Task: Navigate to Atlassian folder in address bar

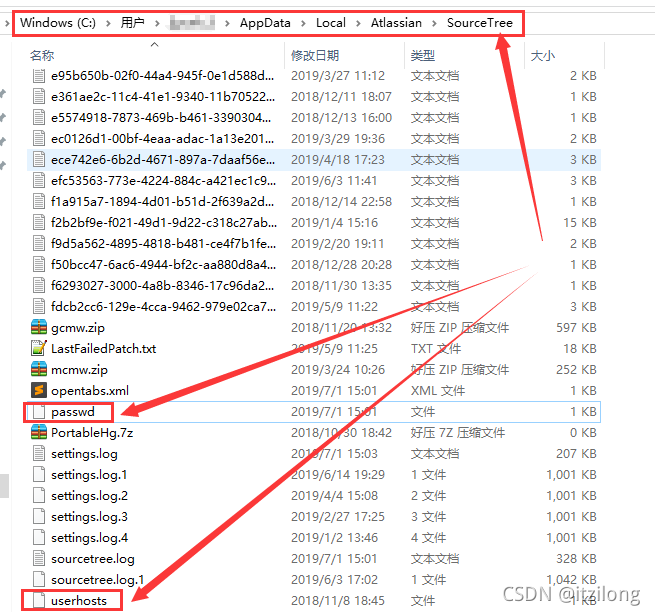Action: pos(396,23)
